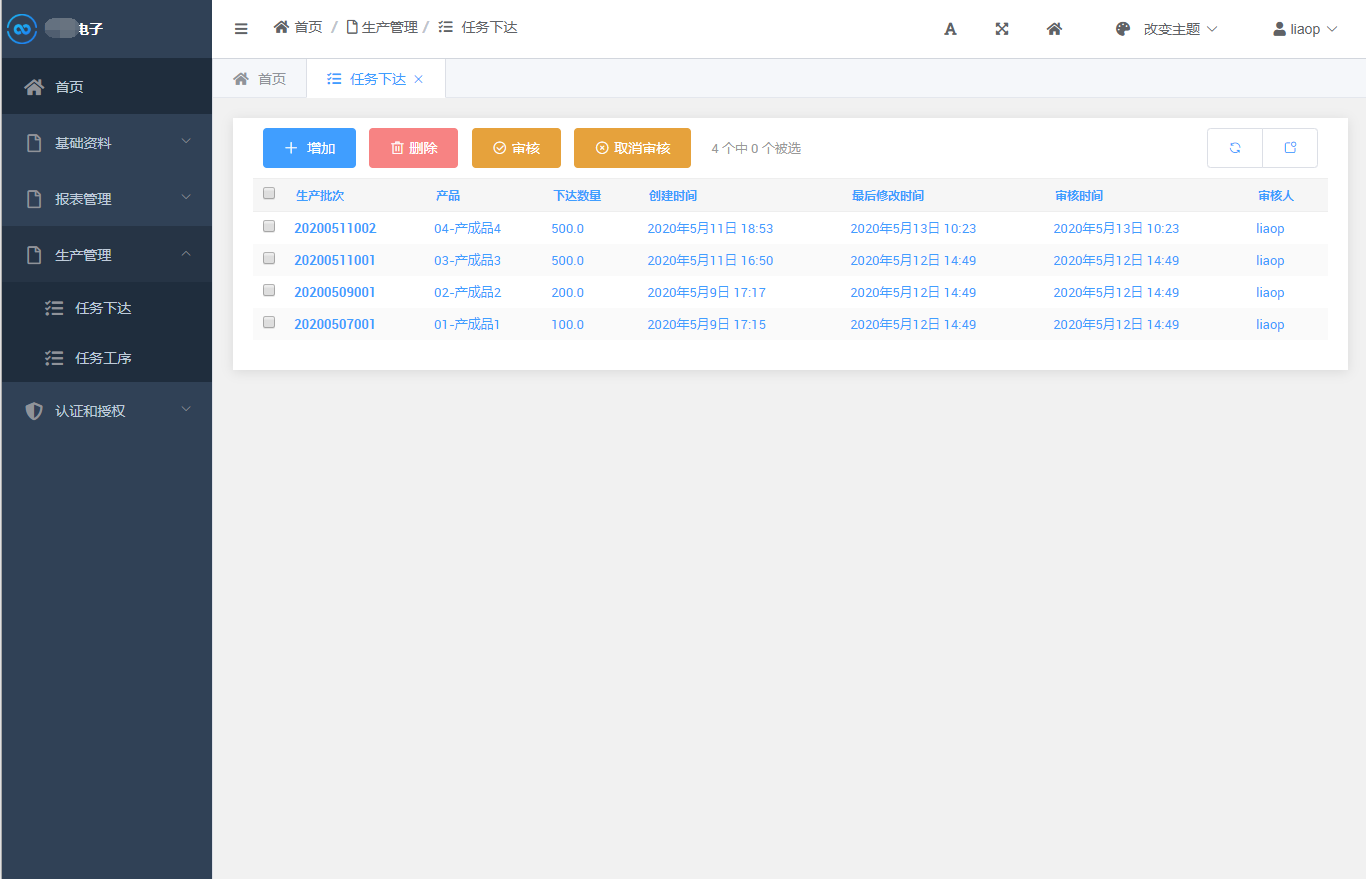The image size is (1366, 879).
Task: Open batch link 20200507001
Action: tap(335, 324)
